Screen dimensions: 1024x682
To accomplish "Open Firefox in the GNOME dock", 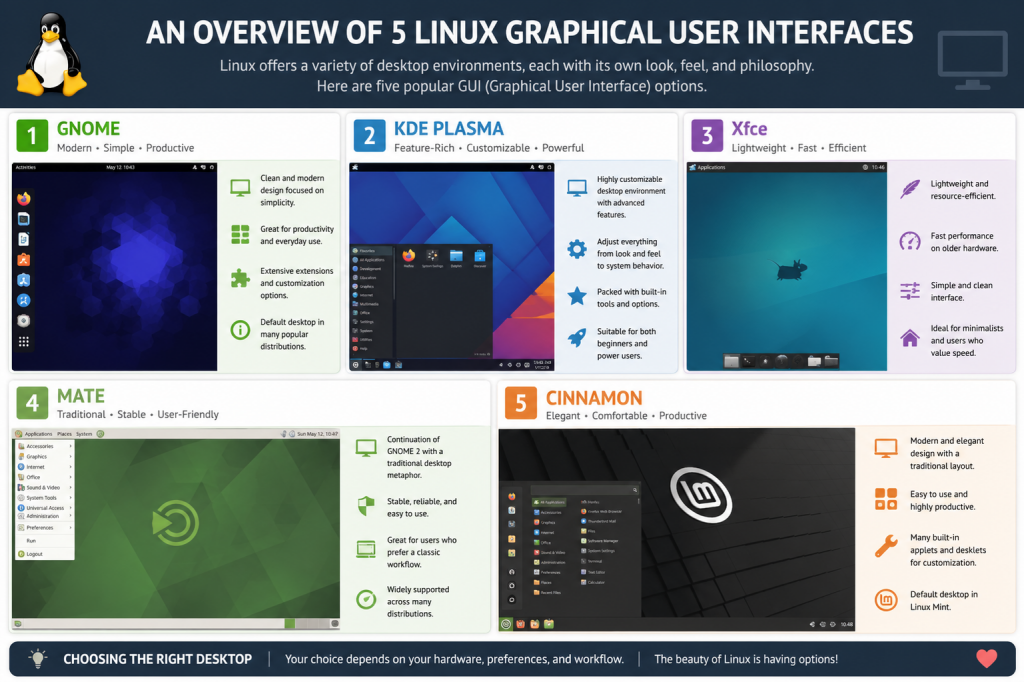I will click(x=24, y=198).
